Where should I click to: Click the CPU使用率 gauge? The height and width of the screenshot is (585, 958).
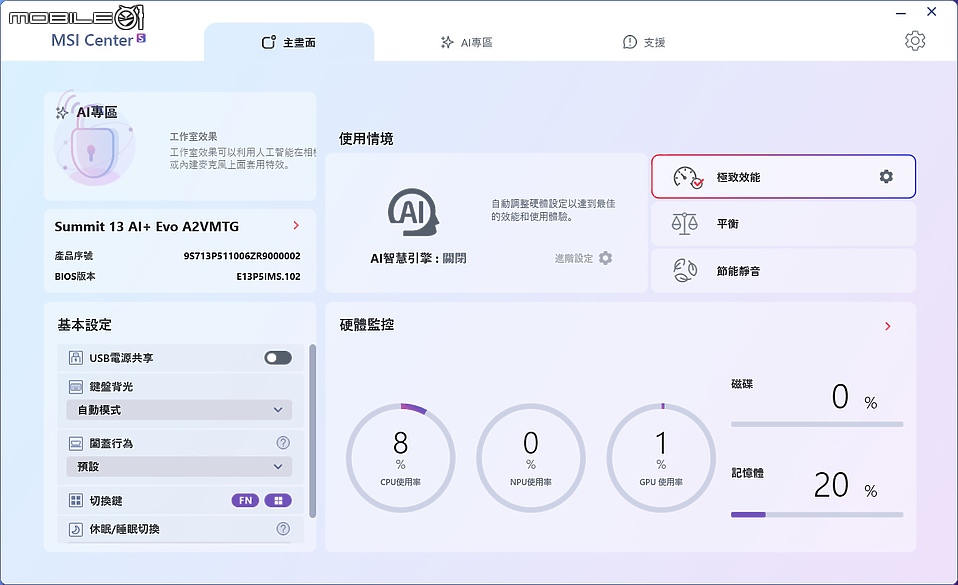tap(401, 458)
